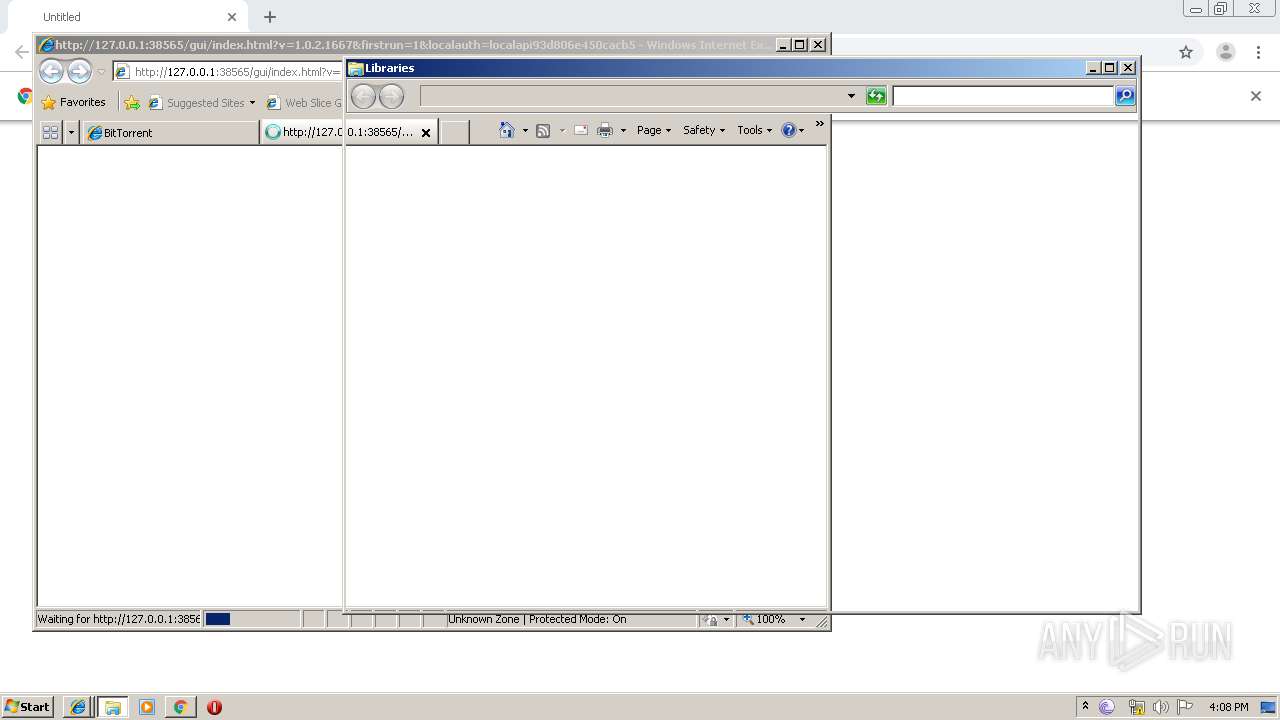1280x720 pixels.
Task: Click the Read Mail icon
Action: pyautogui.click(x=581, y=130)
